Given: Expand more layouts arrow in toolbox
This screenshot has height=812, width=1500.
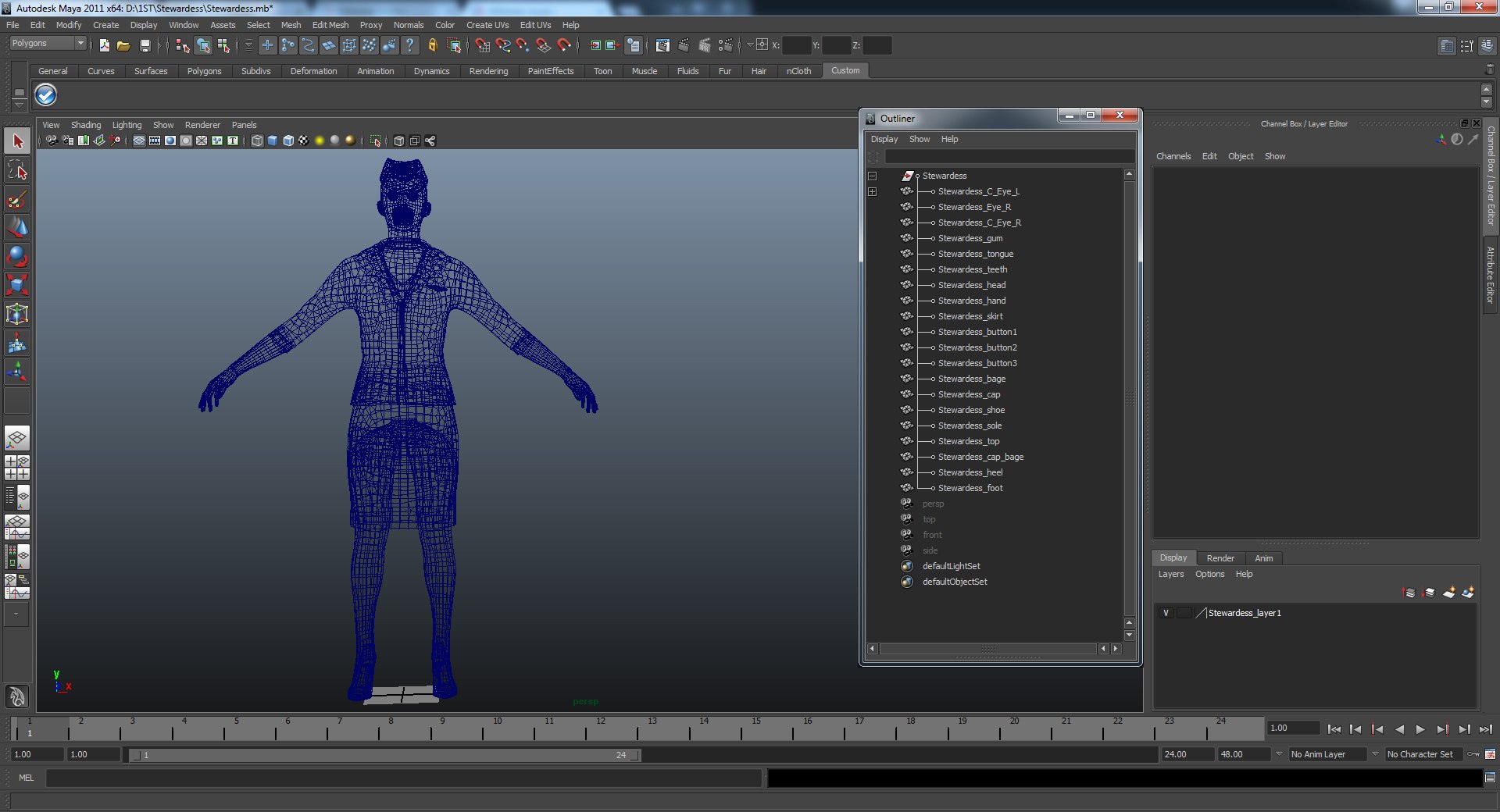Looking at the screenshot, I should 16,614.
